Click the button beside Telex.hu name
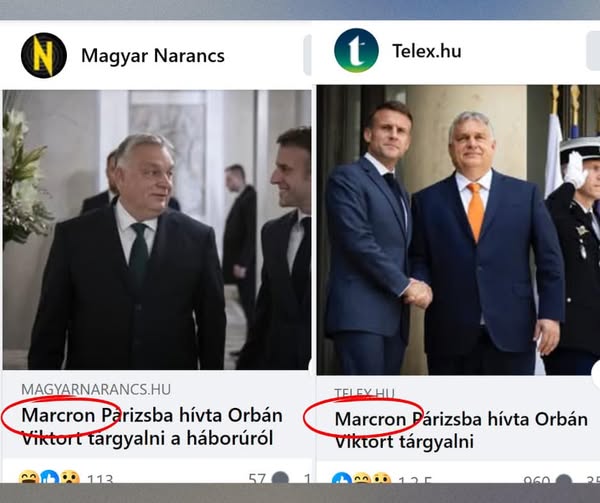 [593, 50]
